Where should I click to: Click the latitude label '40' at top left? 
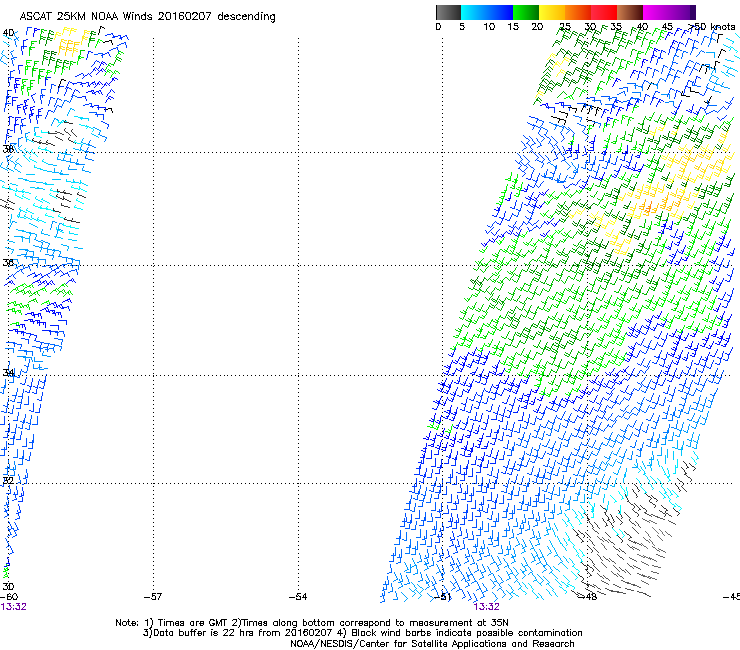click(x=8, y=33)
